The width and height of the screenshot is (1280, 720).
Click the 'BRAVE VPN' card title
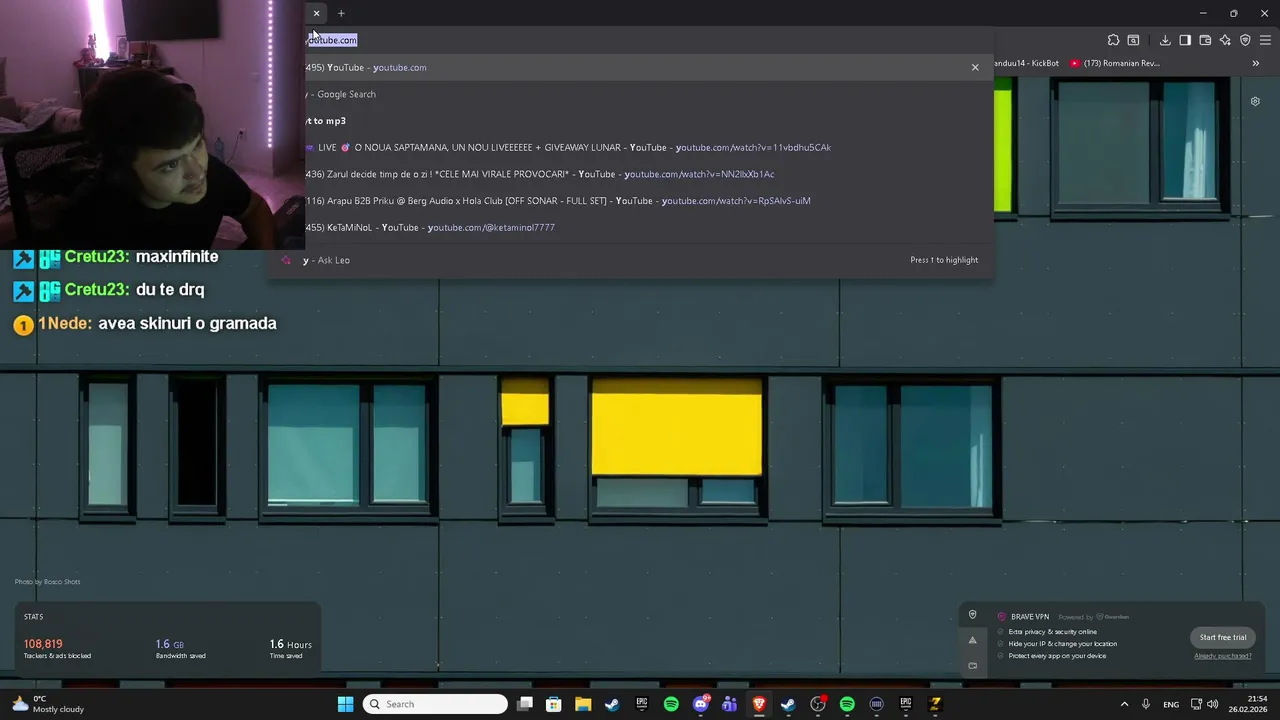pos(1029,617)
